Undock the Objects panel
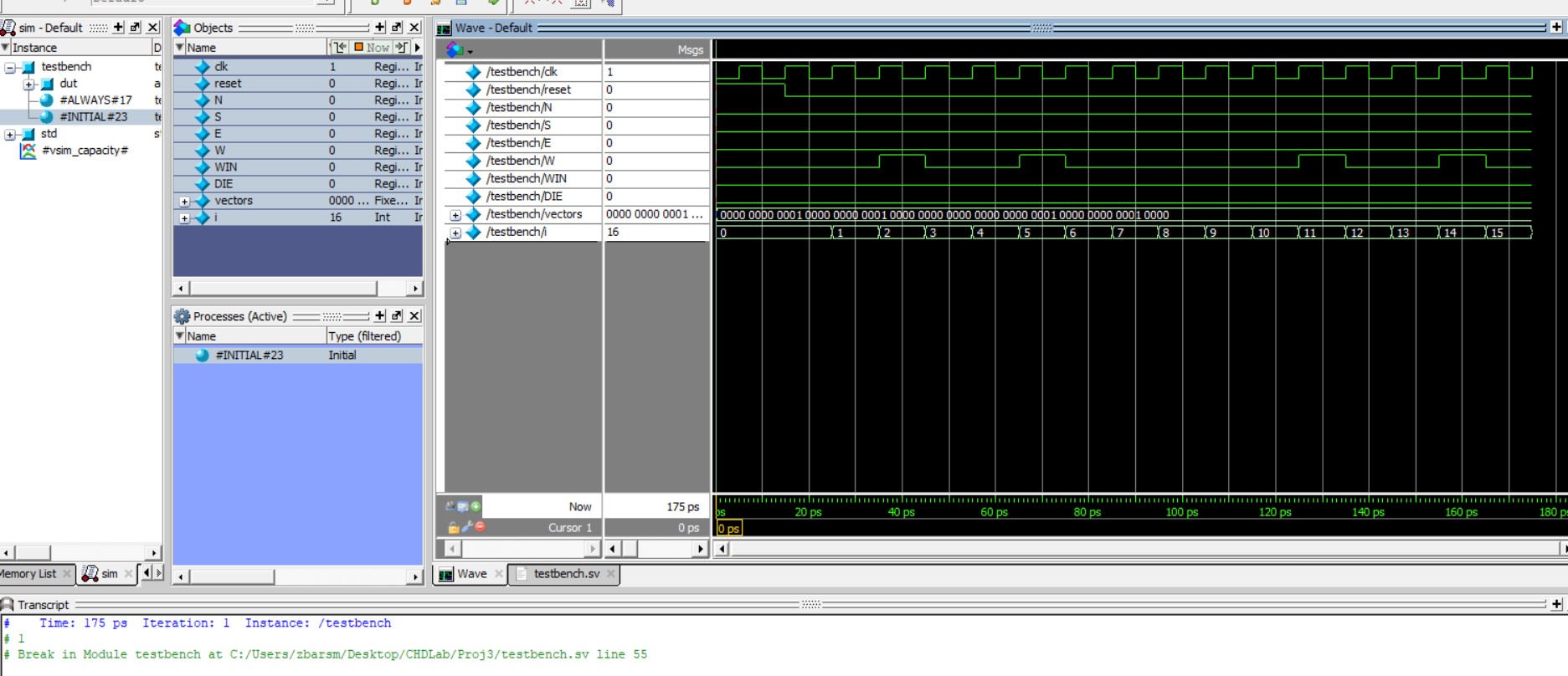Image resolution: width=1568 pixels, height=676 pixels. (x=397, y=28)
